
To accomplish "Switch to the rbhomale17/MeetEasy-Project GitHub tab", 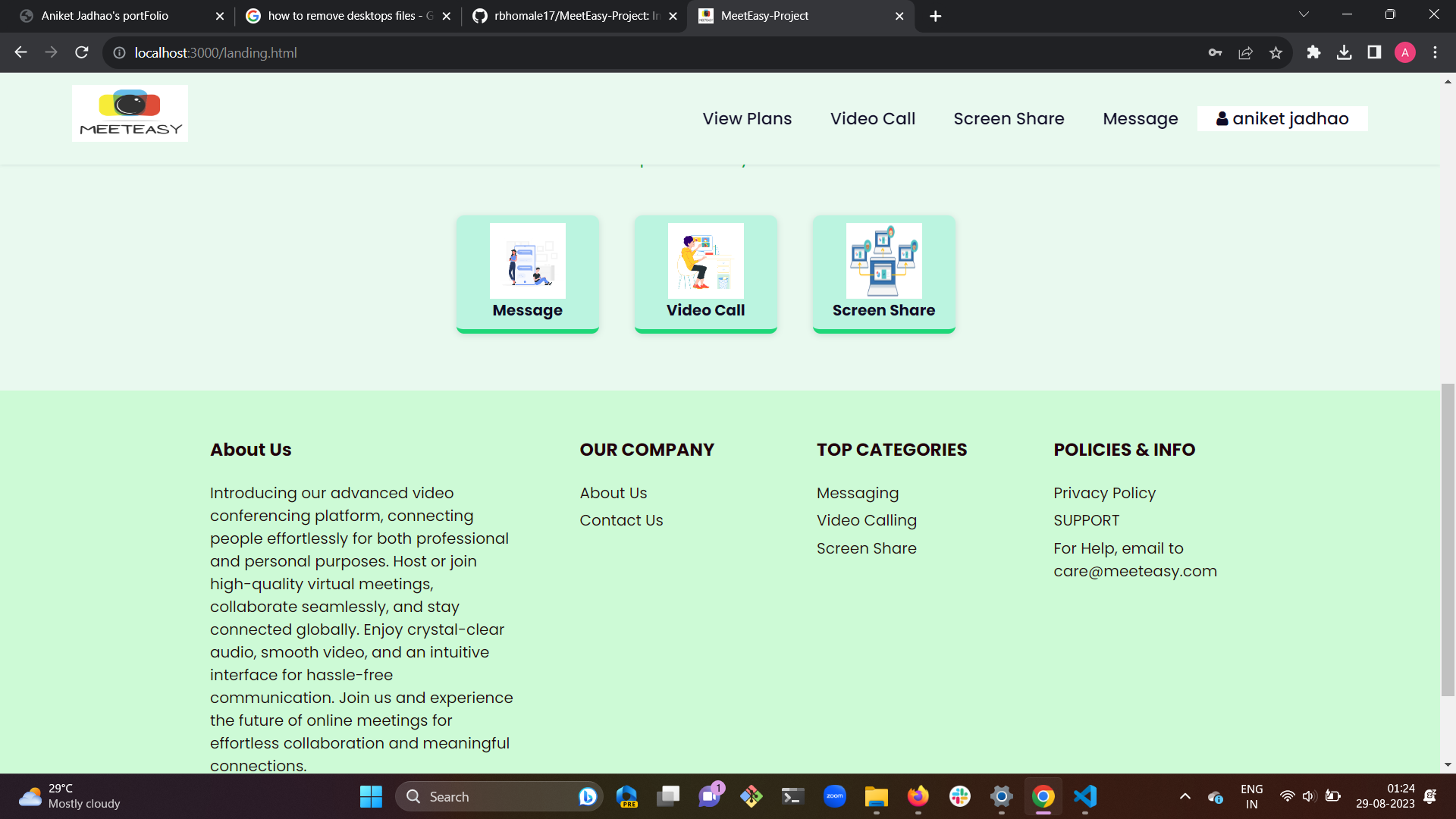I will click(x=573, y=16).
